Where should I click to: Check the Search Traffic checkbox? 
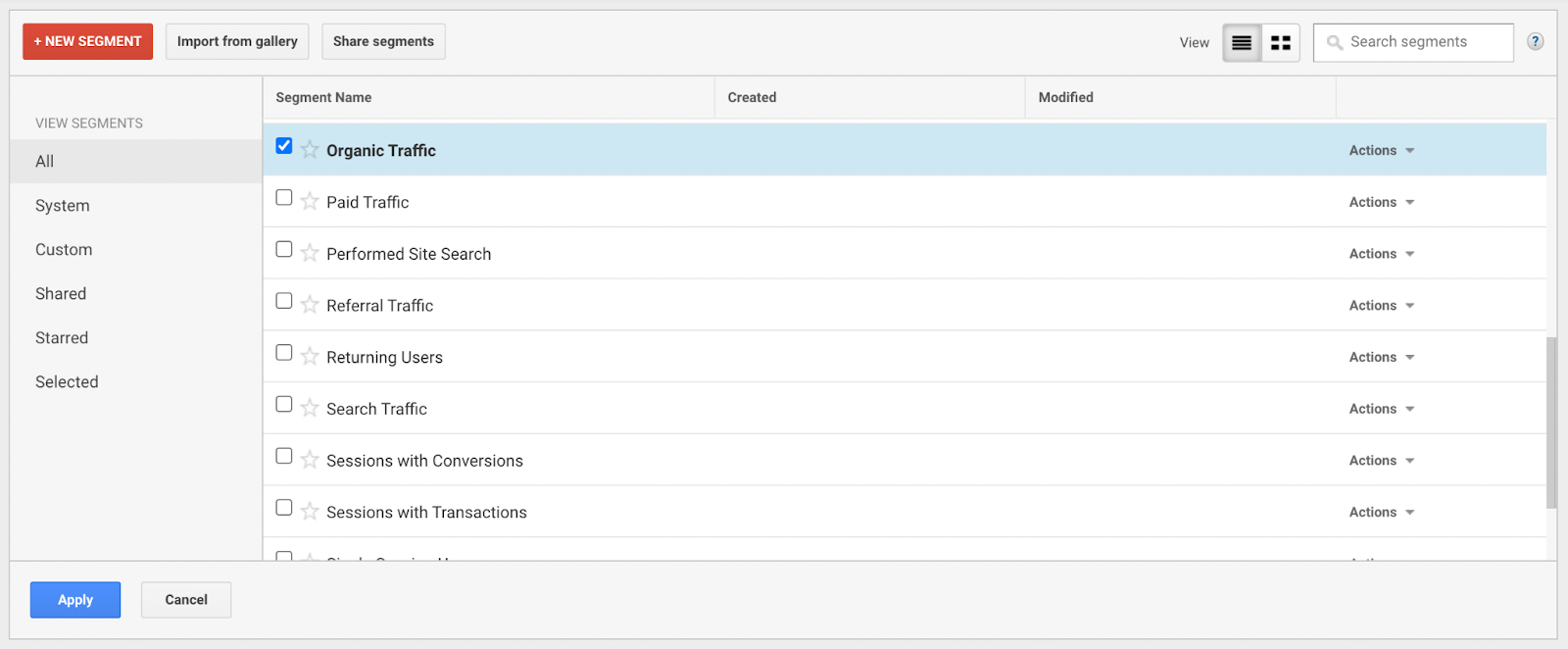point(284,404)
